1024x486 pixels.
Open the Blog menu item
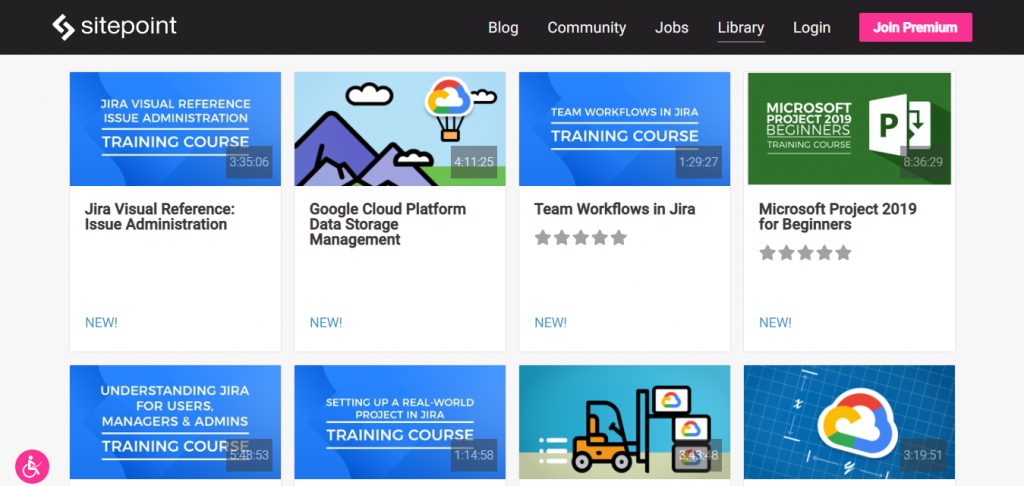[503, 28]
